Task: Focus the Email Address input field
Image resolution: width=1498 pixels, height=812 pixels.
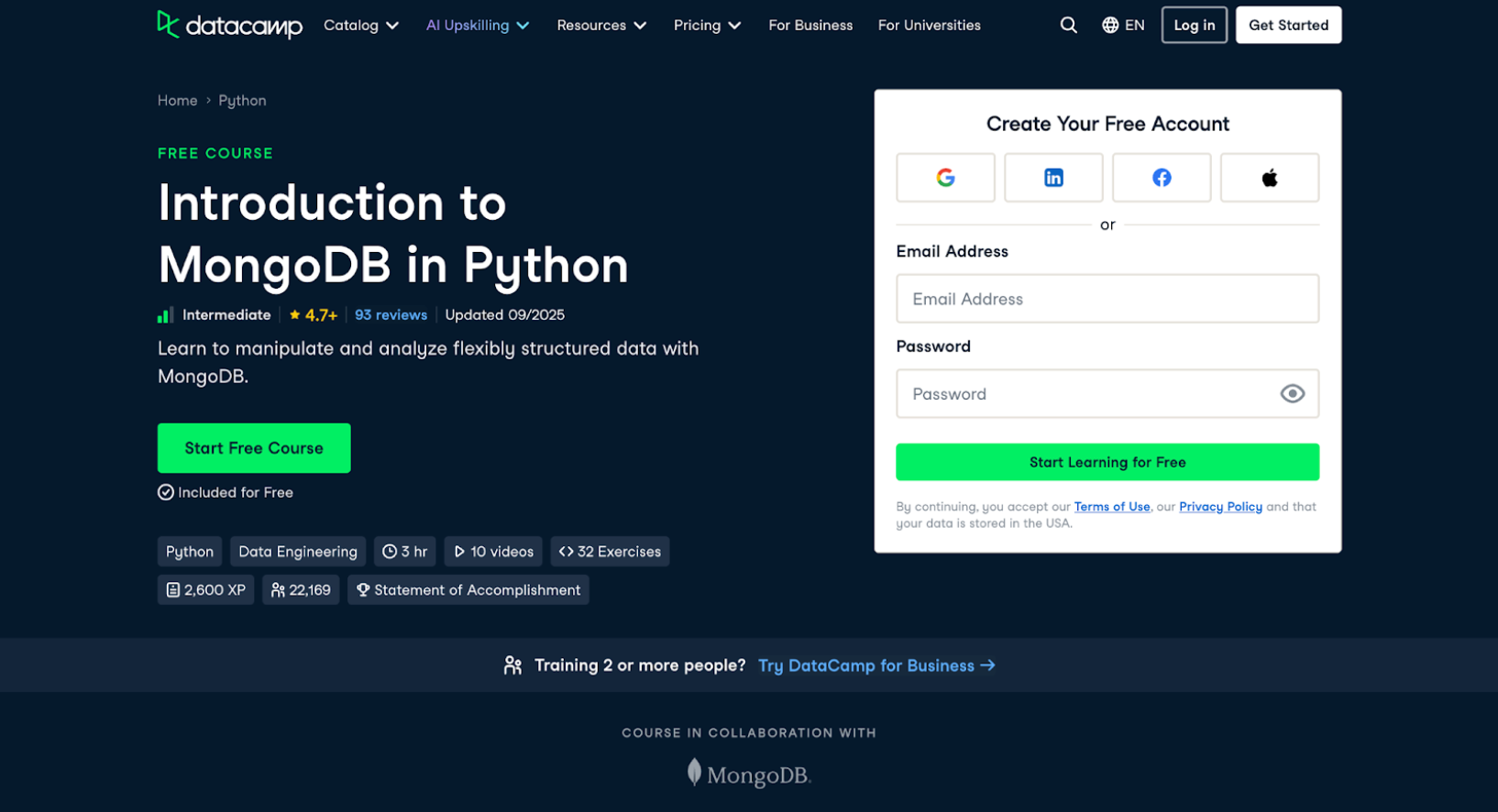Action: [1107, 299]
